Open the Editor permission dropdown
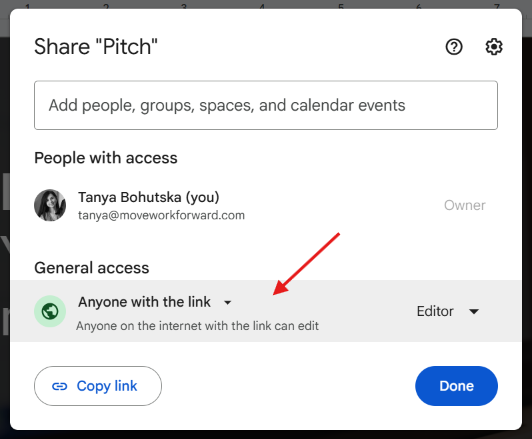Image resolution: width=532 pixels, height=439 pixels. (x=448, y=311)
